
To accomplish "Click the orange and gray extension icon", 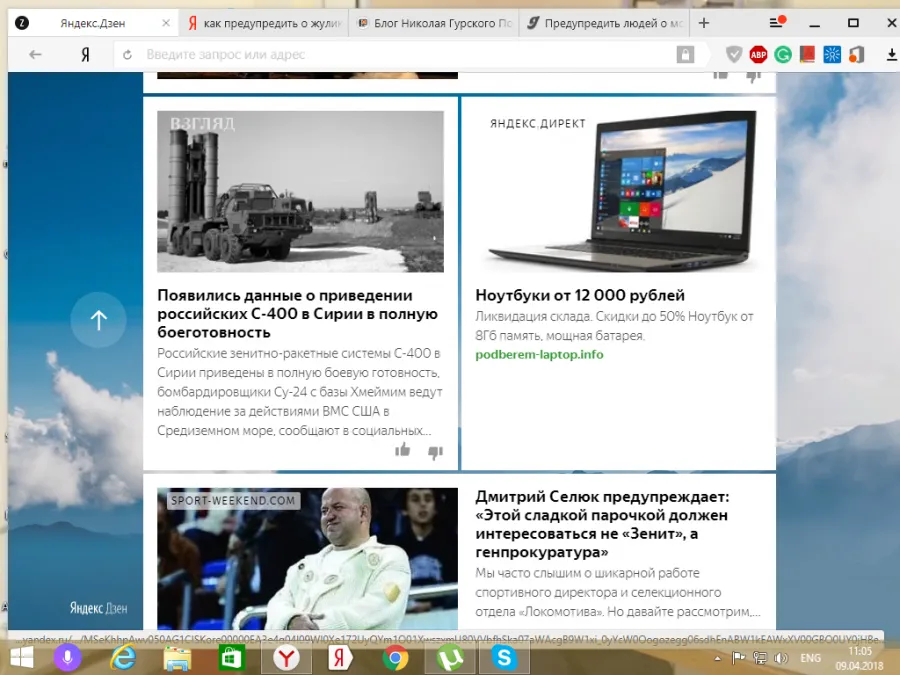I will pyautogui.click(x=856, y=55).
